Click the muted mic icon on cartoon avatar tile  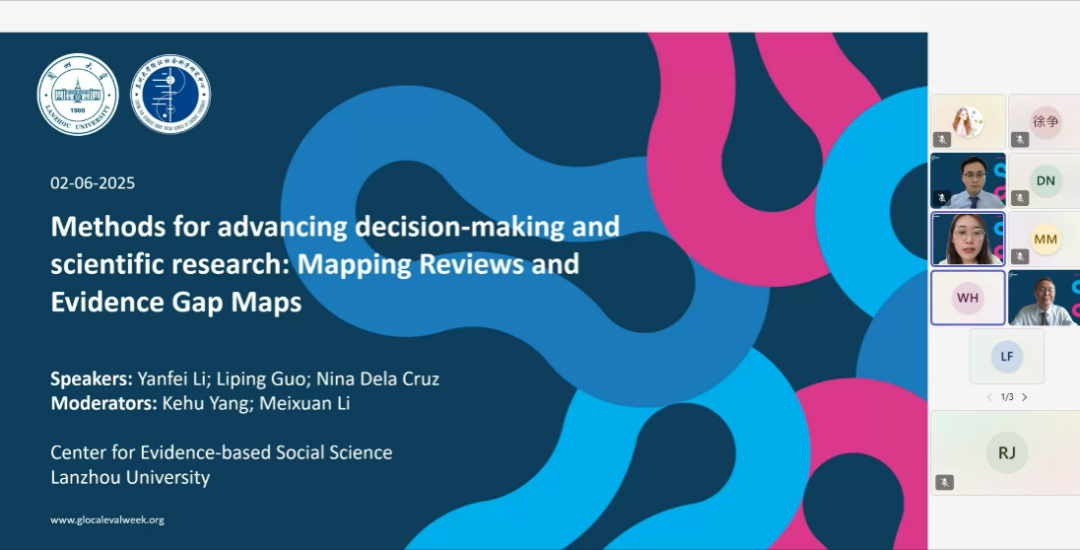click(941, 140)
